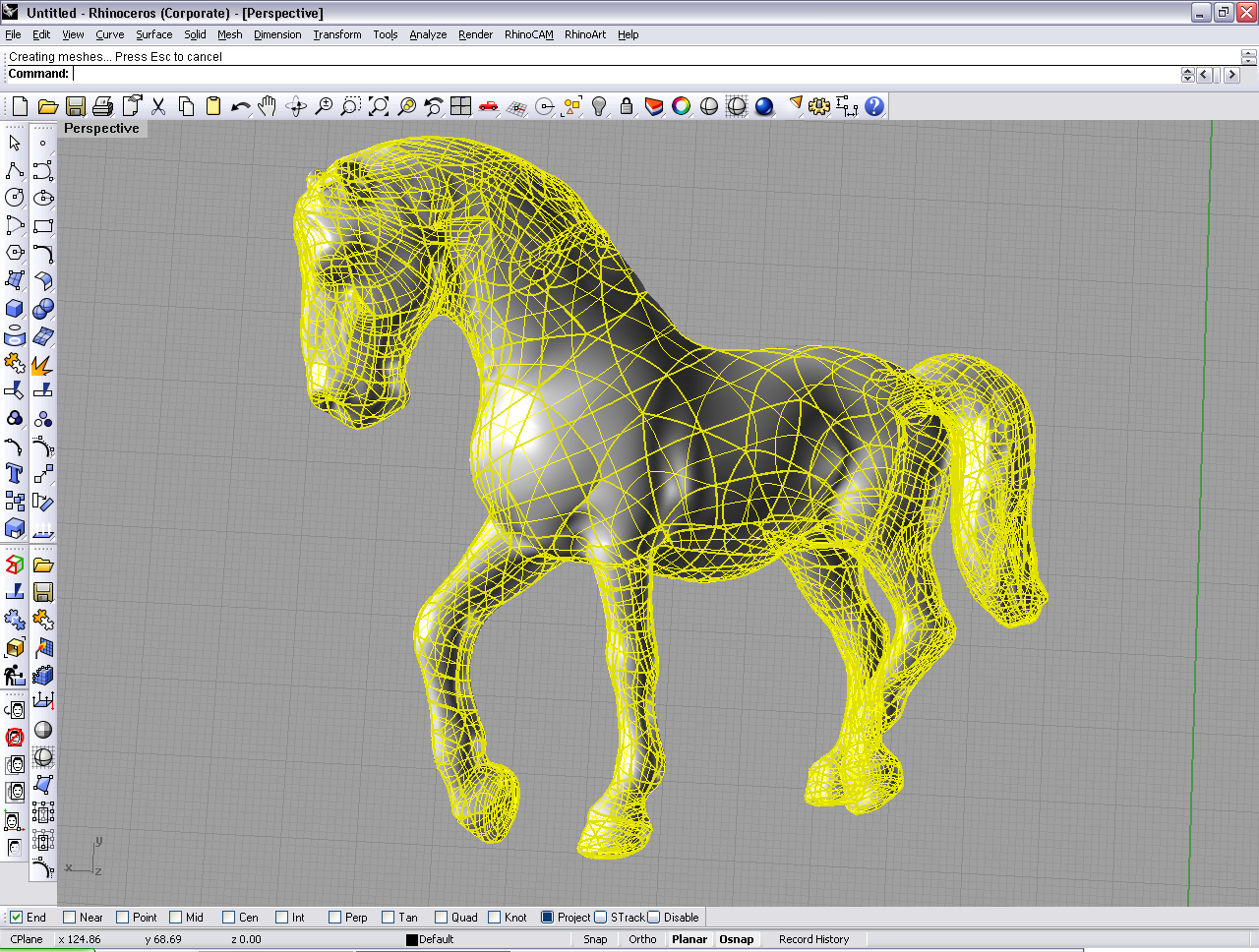Open the Surface menu

(153, 34)
